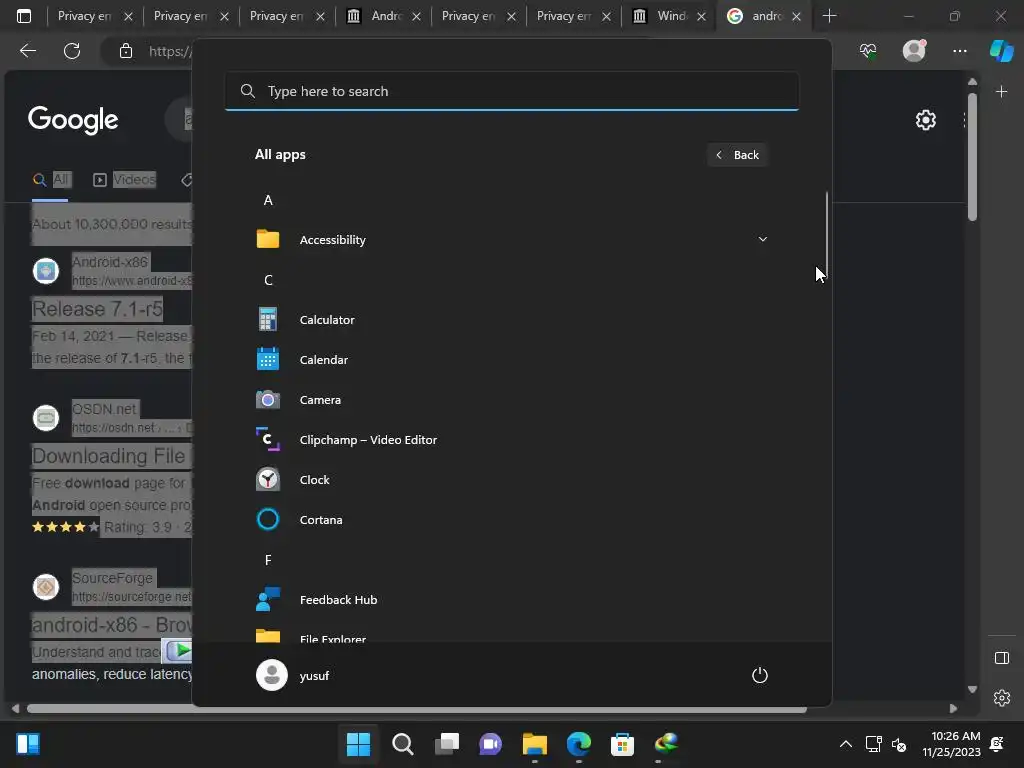Open Task View on the taskbar
Viewport: 1024px width, 768px height.
click(447, 744)
